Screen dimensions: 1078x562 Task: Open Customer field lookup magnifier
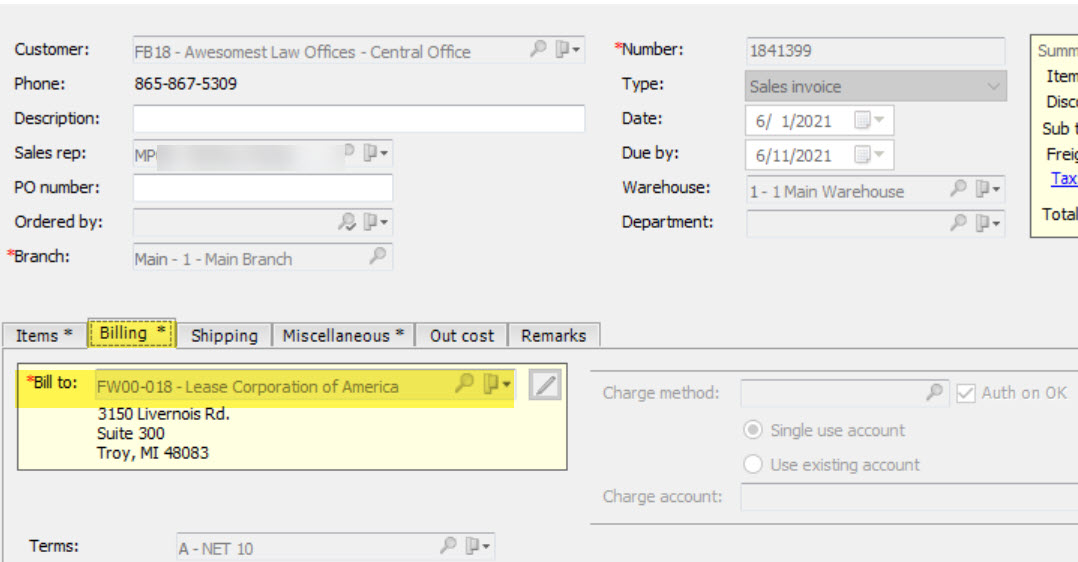click(x=538, y=49)
